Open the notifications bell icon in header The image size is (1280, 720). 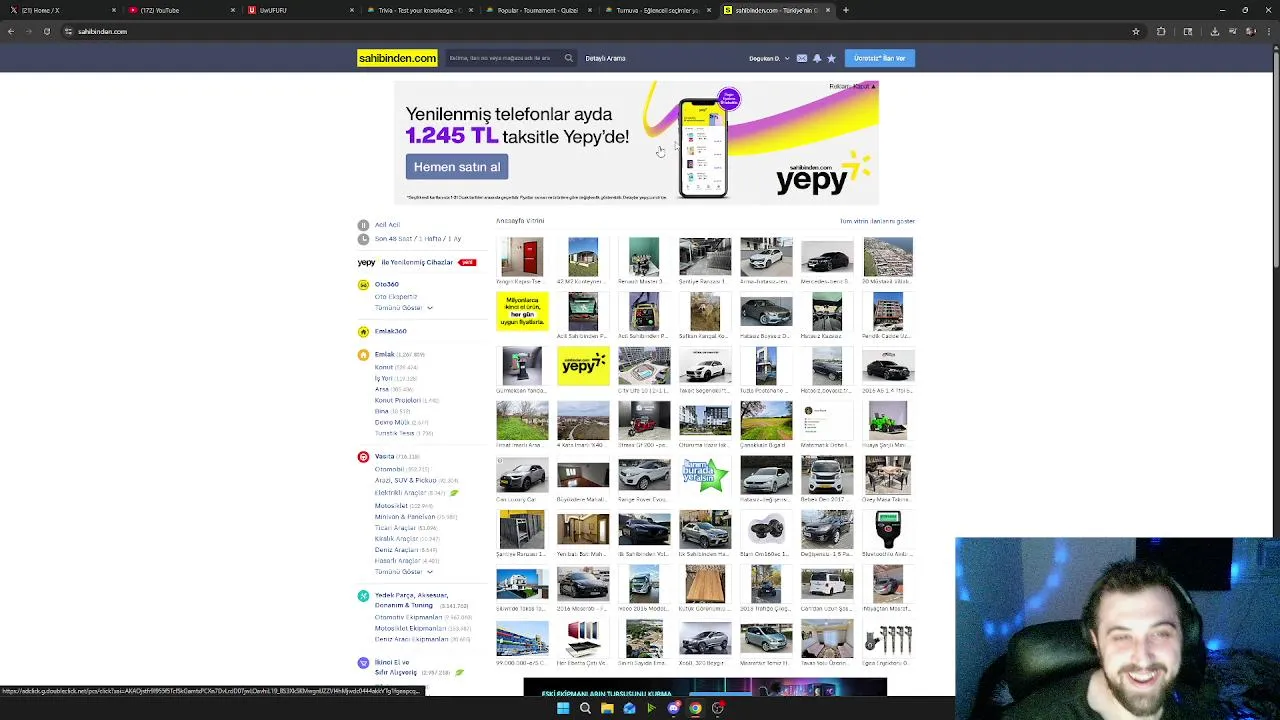coord(817,58)
